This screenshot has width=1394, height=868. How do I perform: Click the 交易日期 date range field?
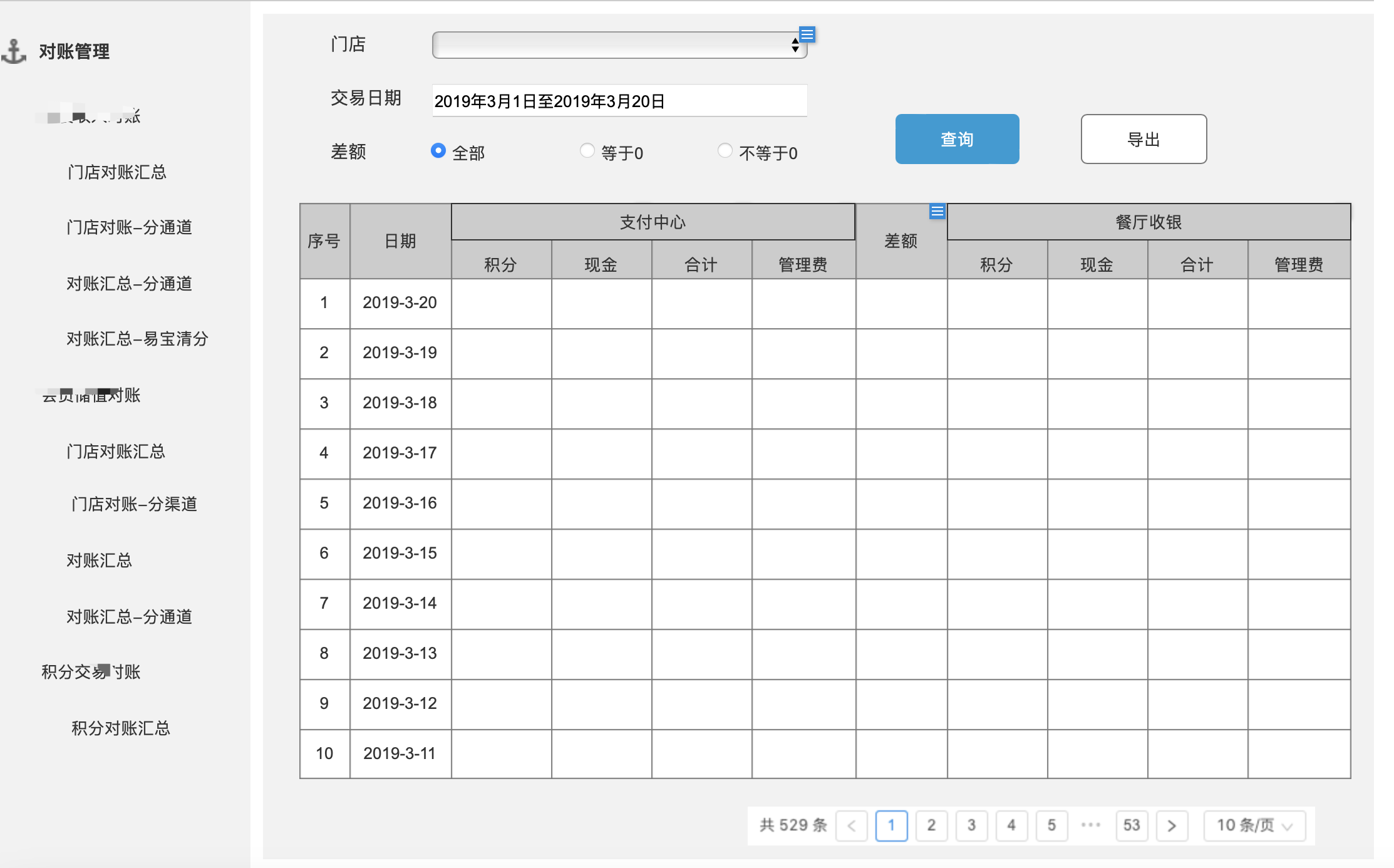pos(619,101)
